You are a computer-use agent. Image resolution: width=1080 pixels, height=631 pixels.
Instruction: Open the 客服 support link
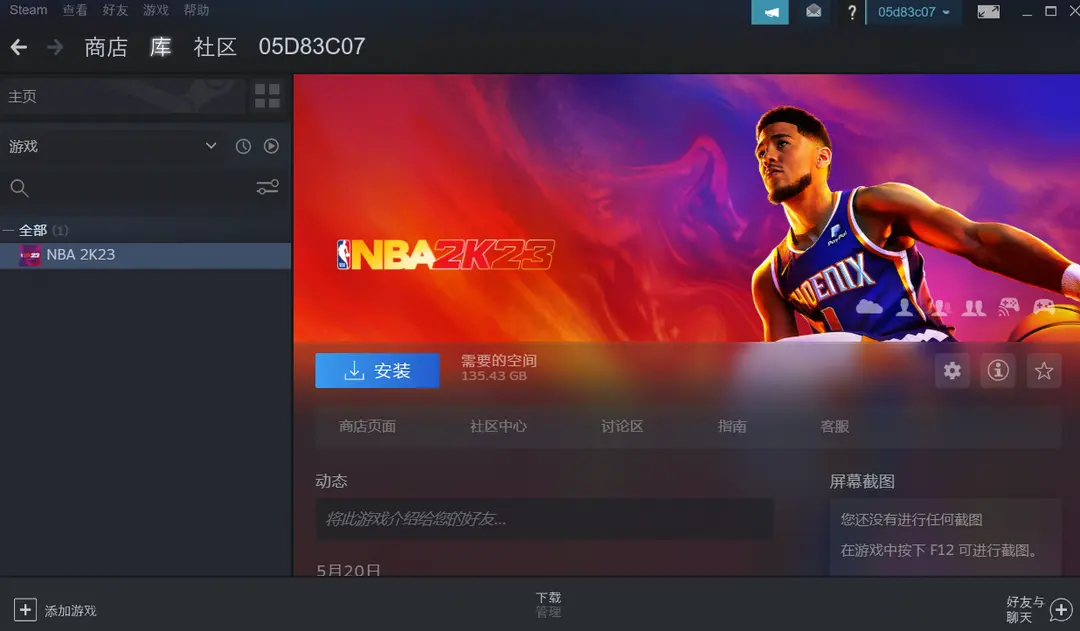(x=835, y=426)
